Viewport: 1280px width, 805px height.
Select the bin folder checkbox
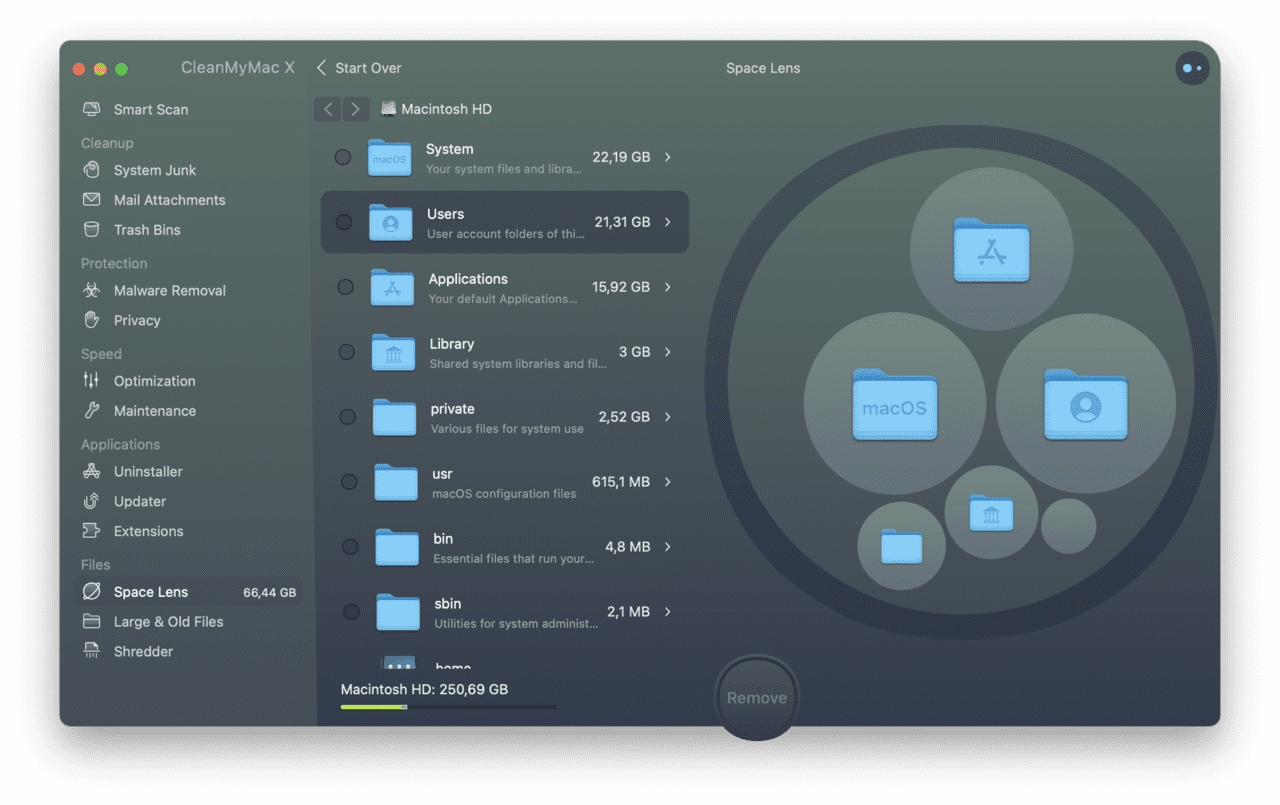[x=350, y=547]
